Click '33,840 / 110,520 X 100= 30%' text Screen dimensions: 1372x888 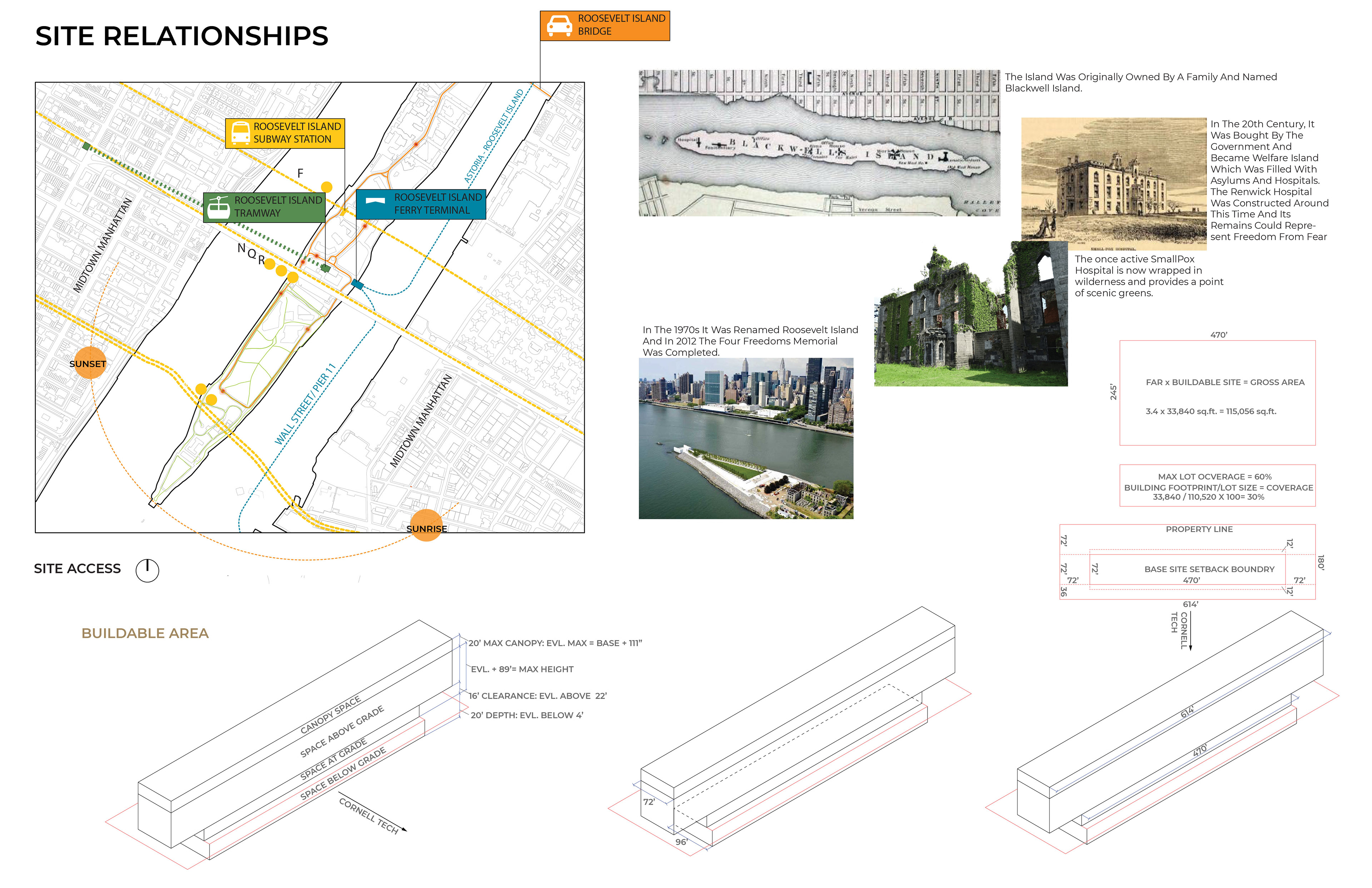(x=1208, y=497)
